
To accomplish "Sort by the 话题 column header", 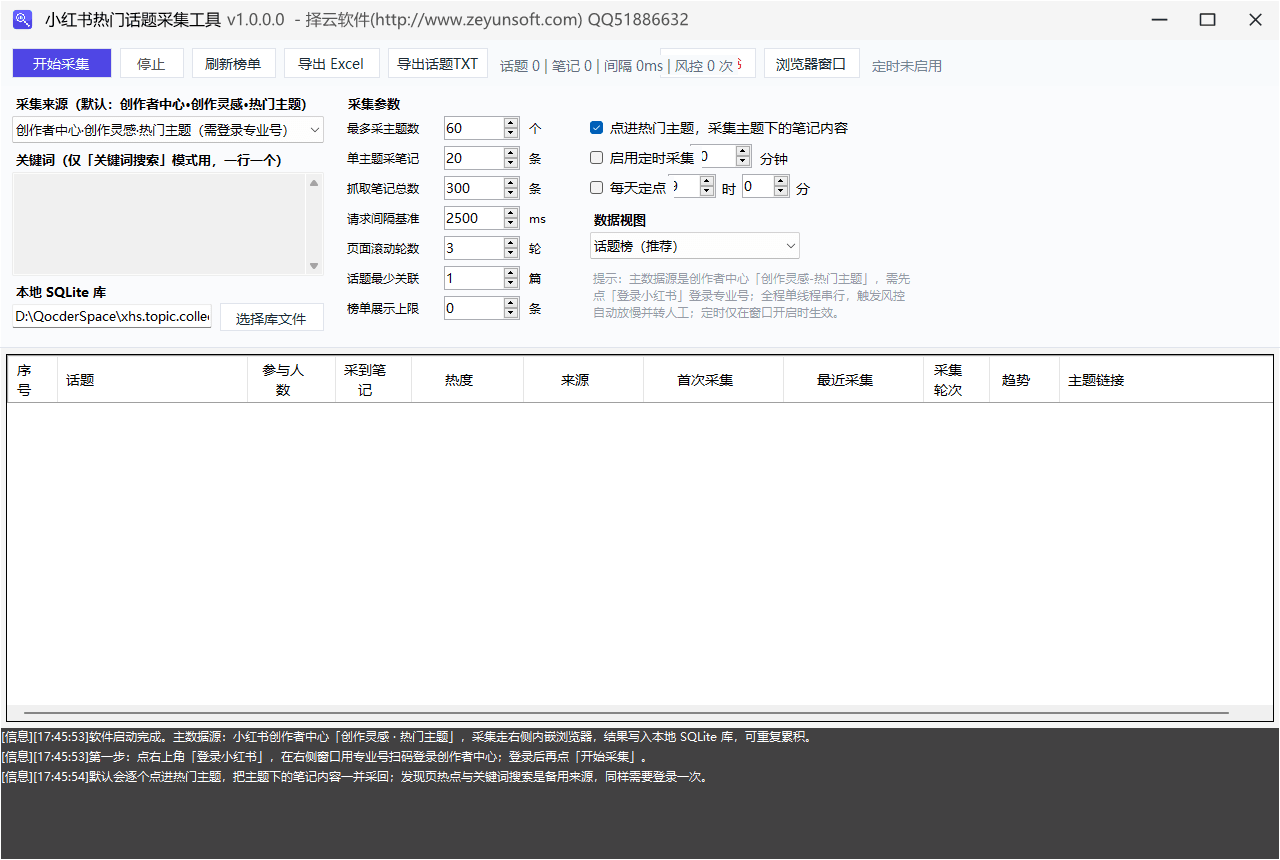I will coord(152,380).
